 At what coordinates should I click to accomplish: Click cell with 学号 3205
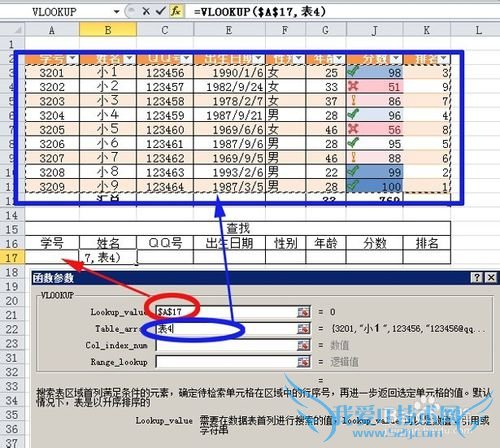(x=52, y=130)
